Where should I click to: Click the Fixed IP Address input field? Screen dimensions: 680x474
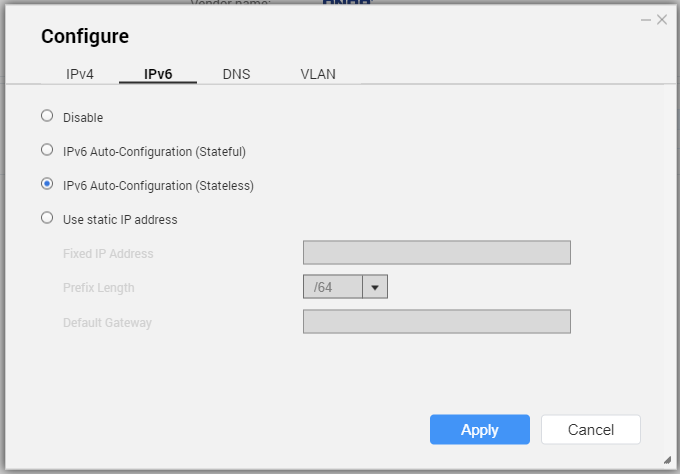coord(436,253)
